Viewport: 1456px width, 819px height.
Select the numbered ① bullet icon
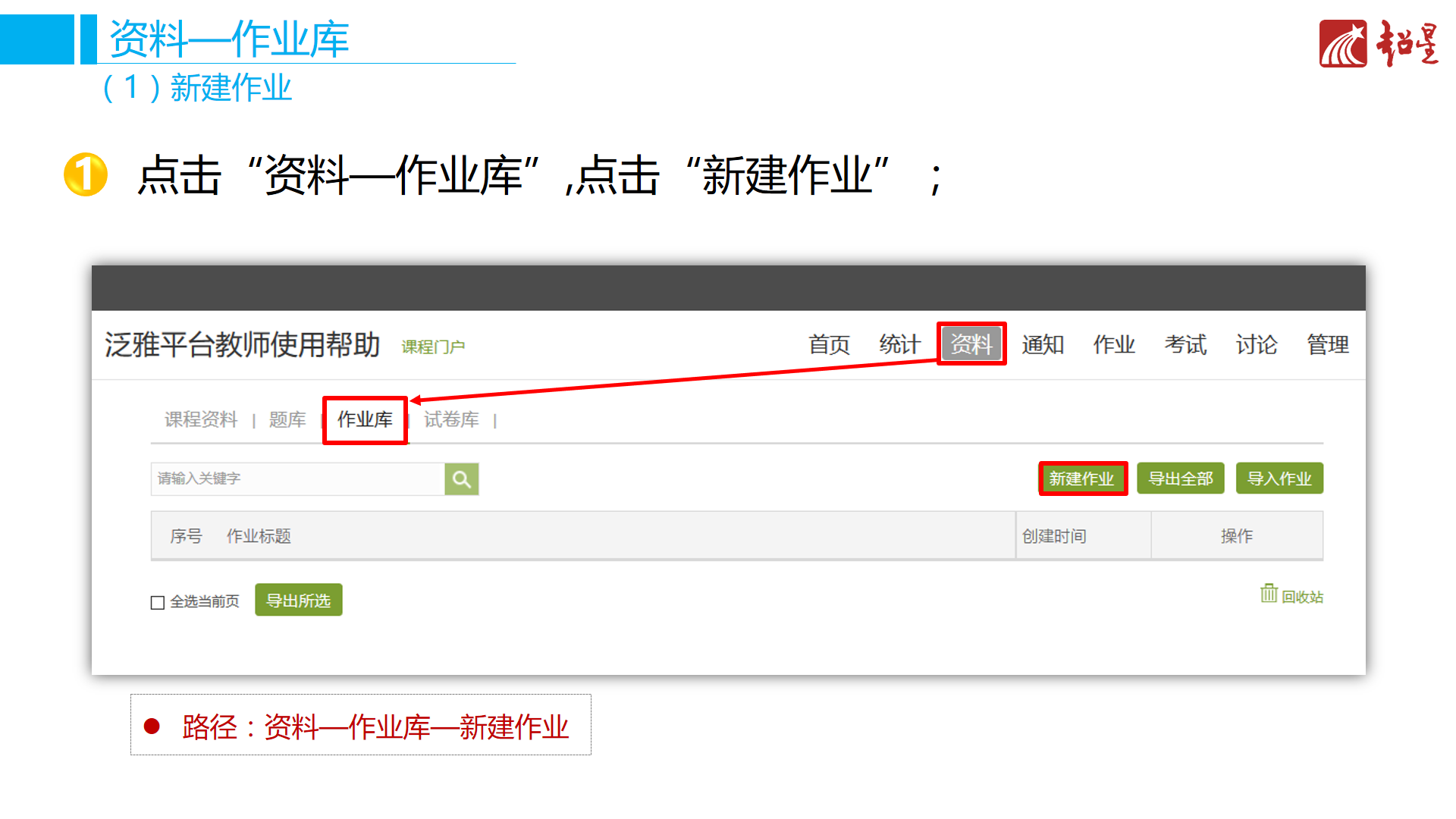tap(85, 176)
